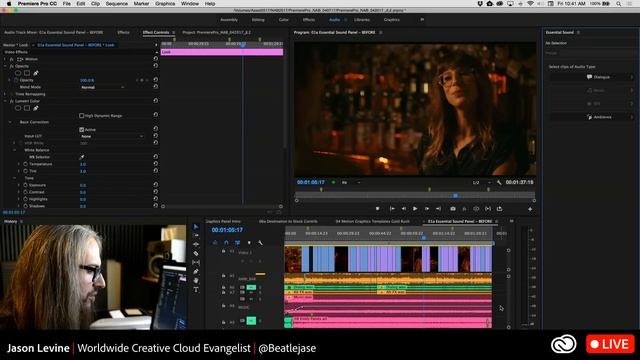Open Spotlight search in menu bar
640x360 pixels.
[x=619, y=4]
